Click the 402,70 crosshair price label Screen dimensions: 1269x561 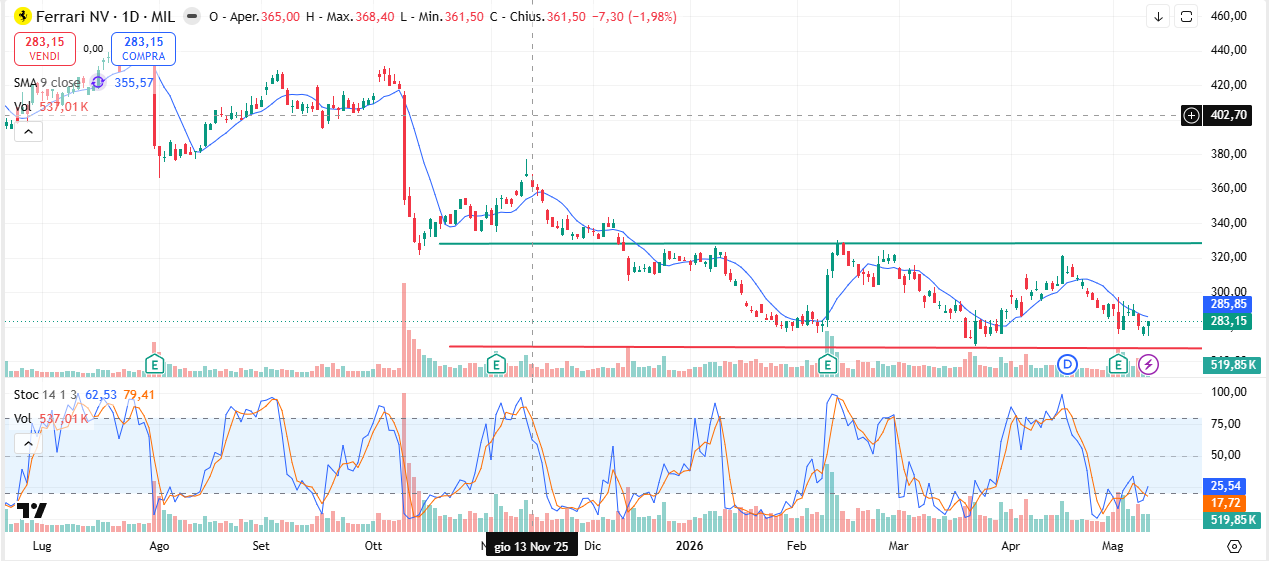[1228, 115]
